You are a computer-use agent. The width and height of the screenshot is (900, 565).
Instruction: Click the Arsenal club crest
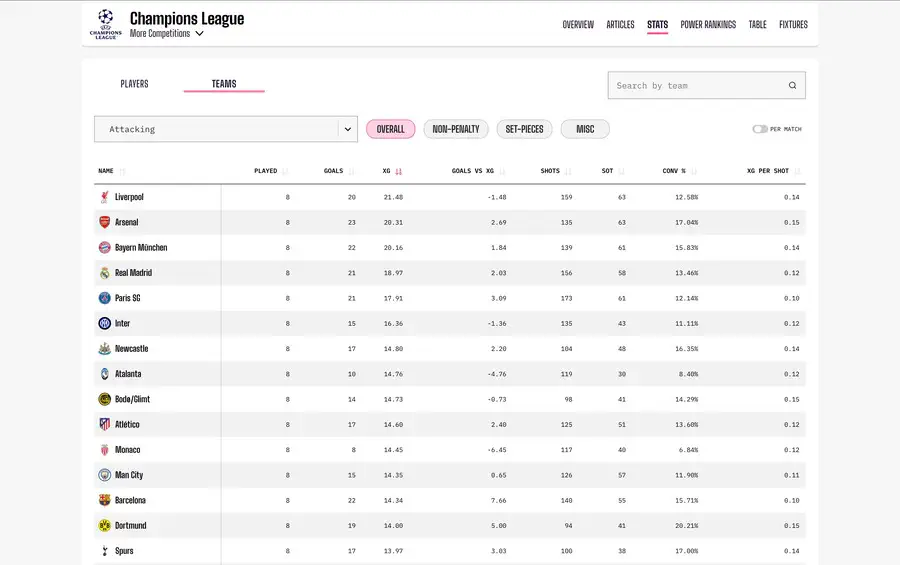click(x=104, y=222)
